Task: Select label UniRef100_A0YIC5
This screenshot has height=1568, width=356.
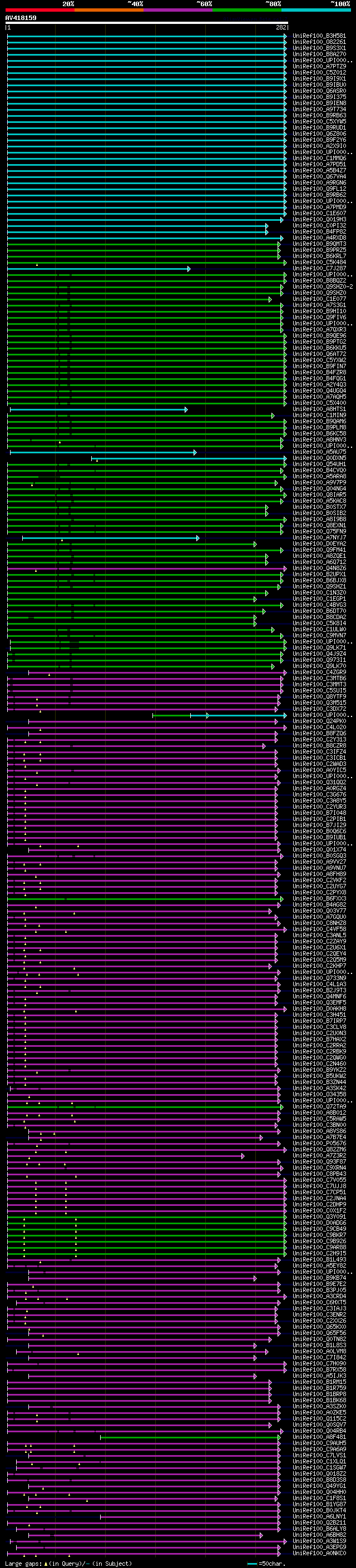Action: [x=319, y=770]
